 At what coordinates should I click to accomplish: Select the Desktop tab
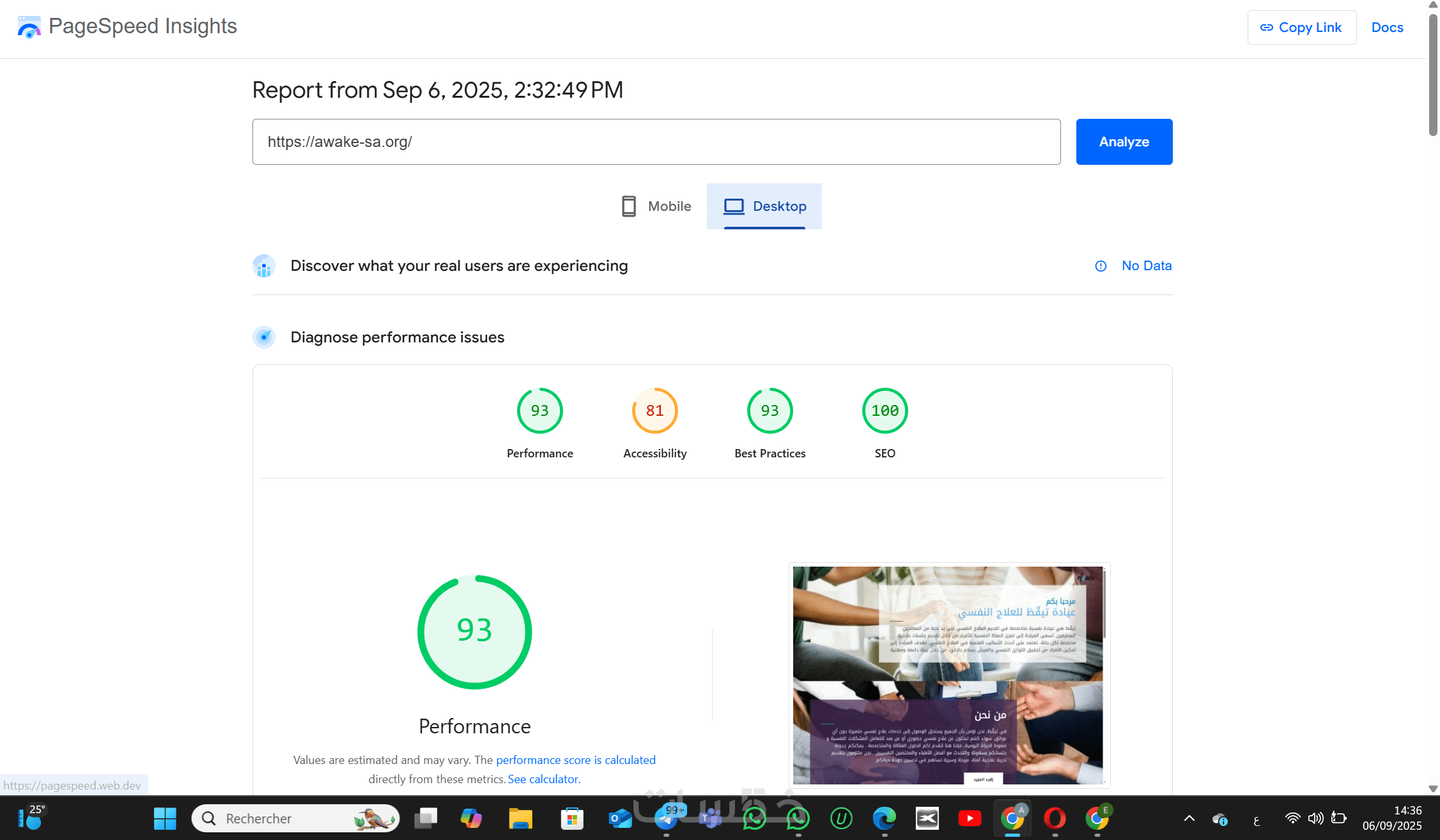[x=764, y=206]
